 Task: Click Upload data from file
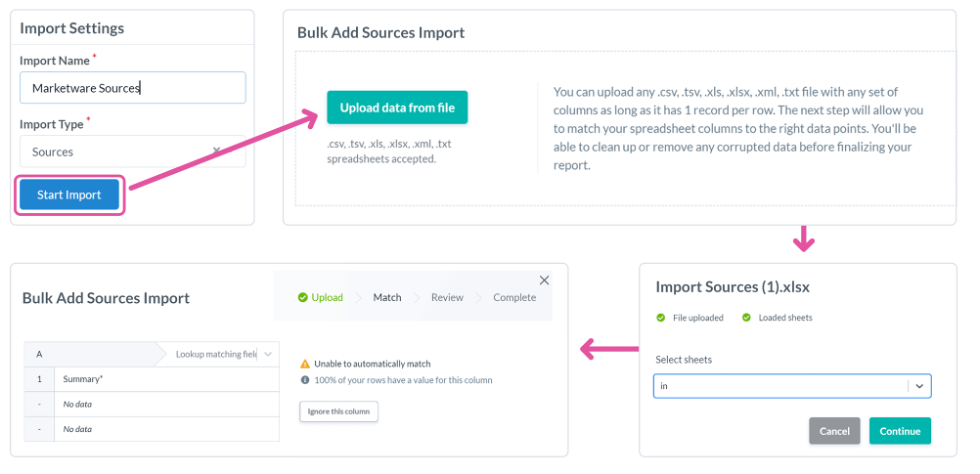tap(397, 107)
